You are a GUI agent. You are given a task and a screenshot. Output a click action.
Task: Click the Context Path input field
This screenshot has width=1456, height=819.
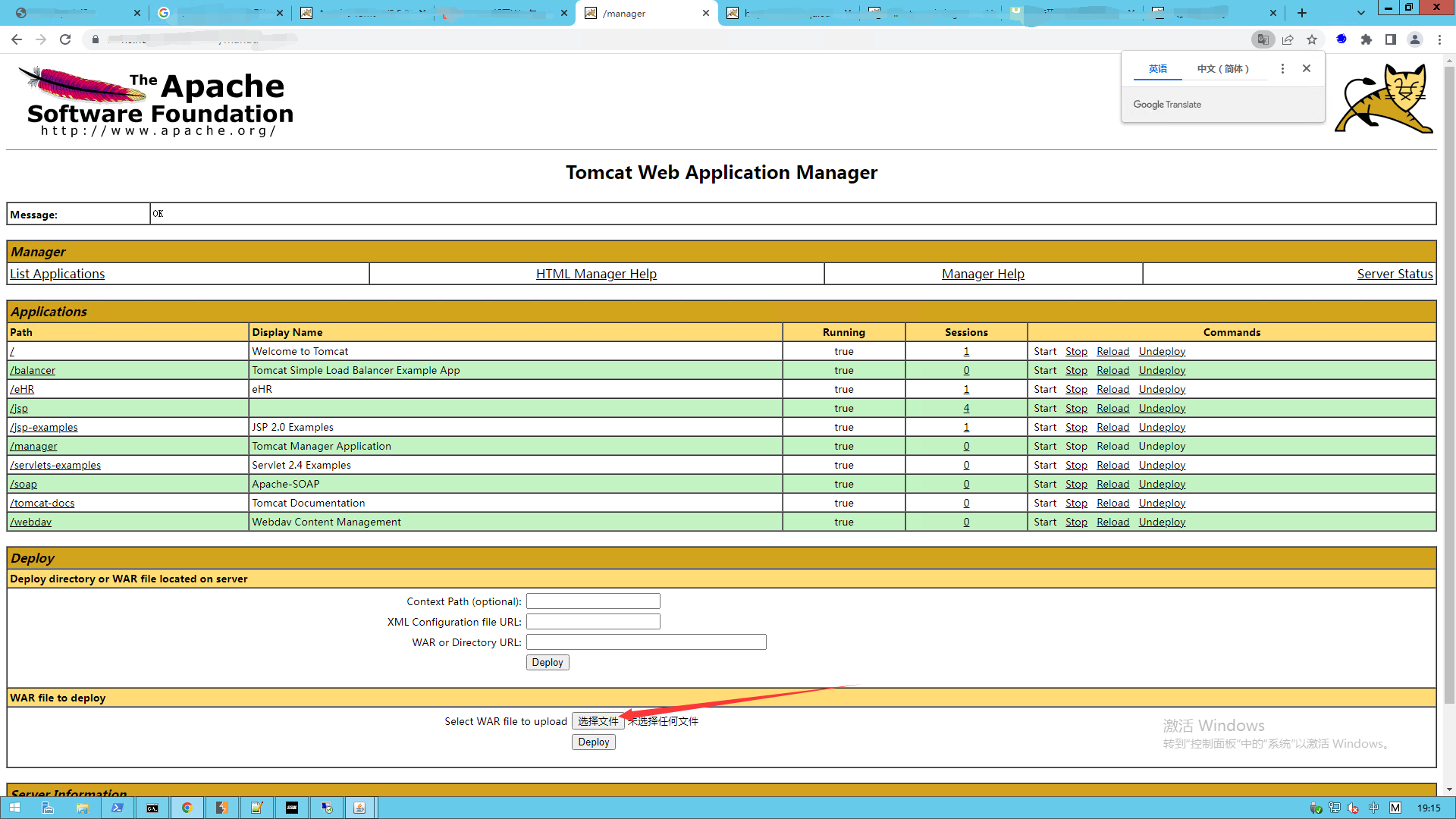coord(593,601)
